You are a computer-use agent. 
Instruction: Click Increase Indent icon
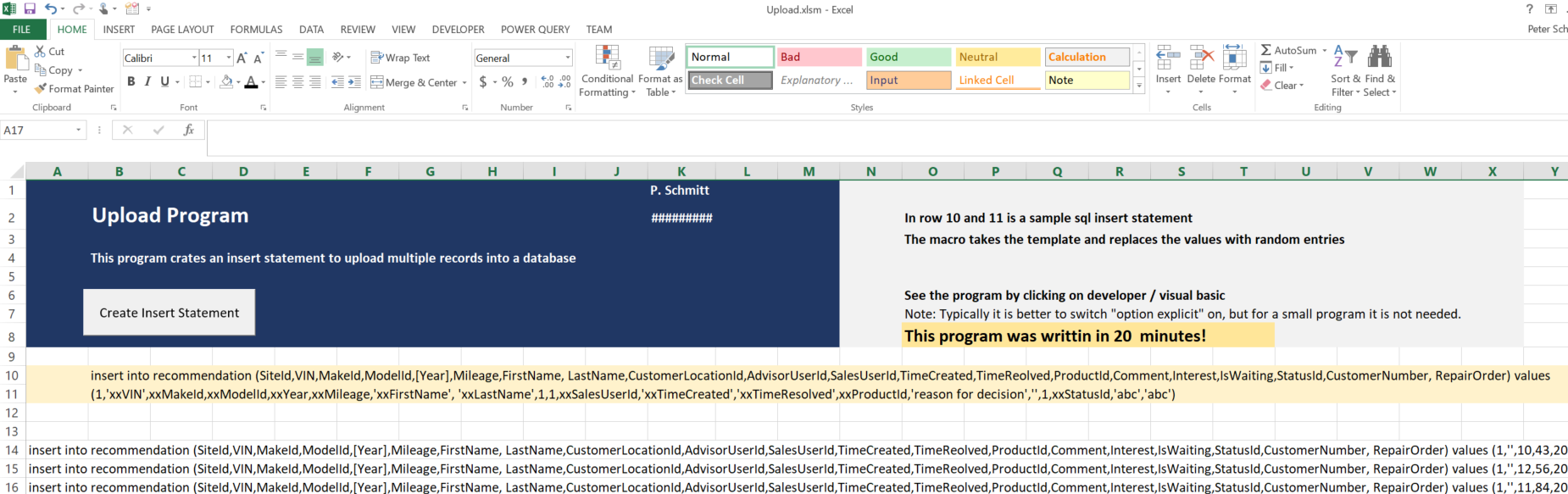[354, 82]
